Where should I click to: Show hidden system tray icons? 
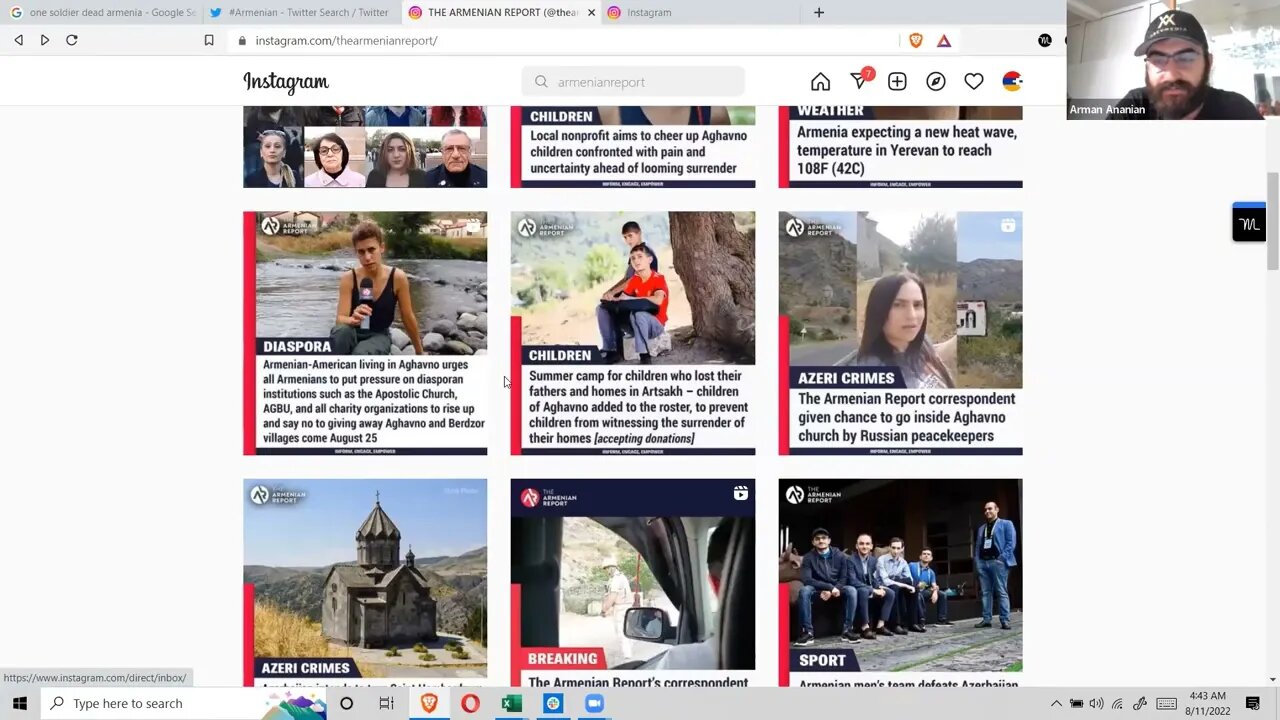coord(1056,703)
